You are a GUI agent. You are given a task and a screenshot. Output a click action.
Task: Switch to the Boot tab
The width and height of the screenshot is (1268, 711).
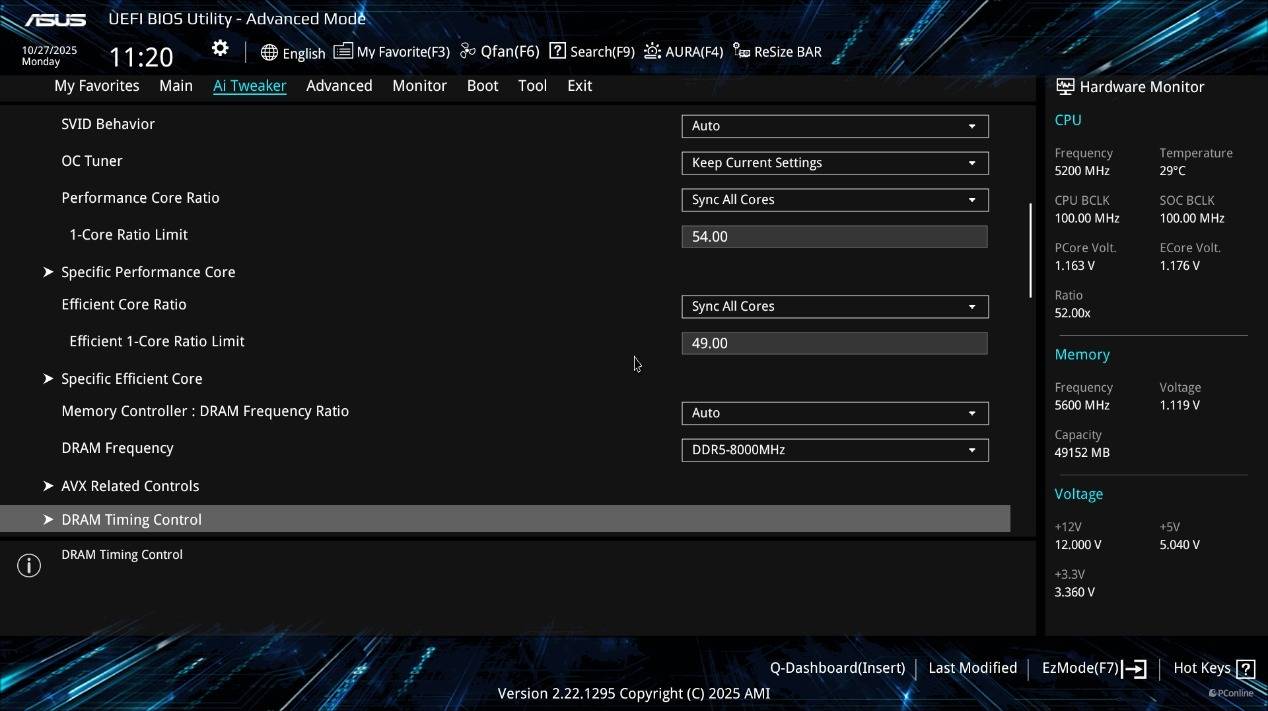482,86
